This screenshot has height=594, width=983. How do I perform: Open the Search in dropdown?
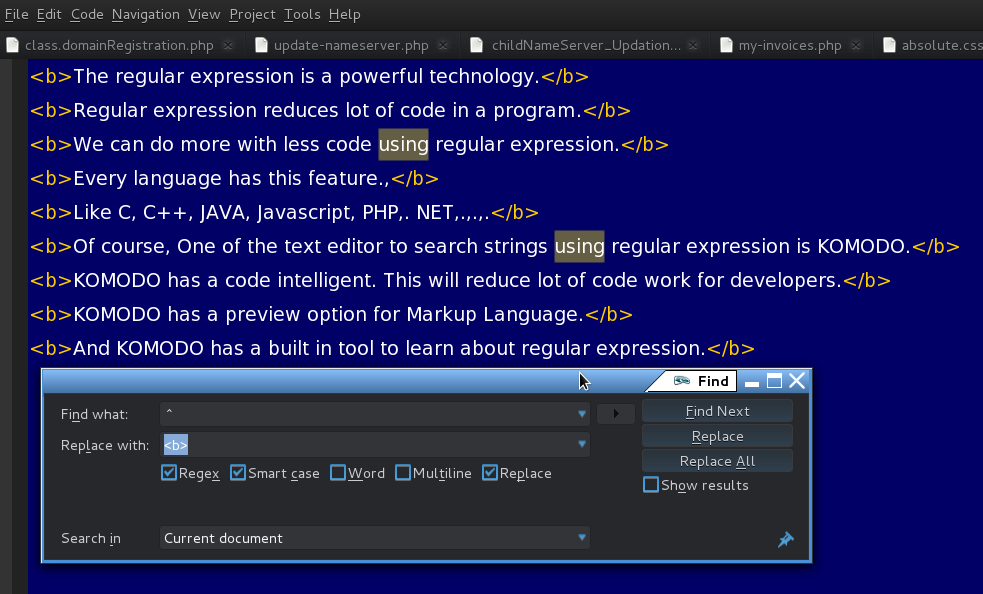[374, 538]
